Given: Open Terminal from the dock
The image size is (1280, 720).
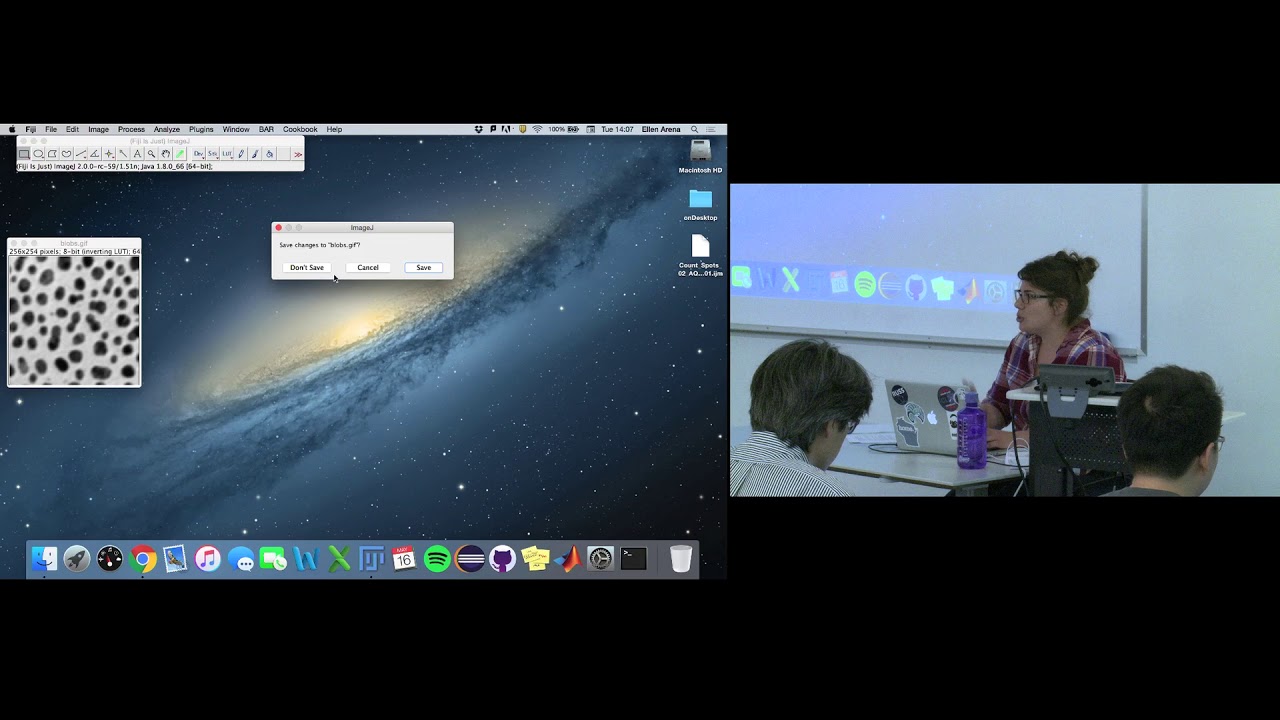Looking at the screenshot, I should pos(634,558).
